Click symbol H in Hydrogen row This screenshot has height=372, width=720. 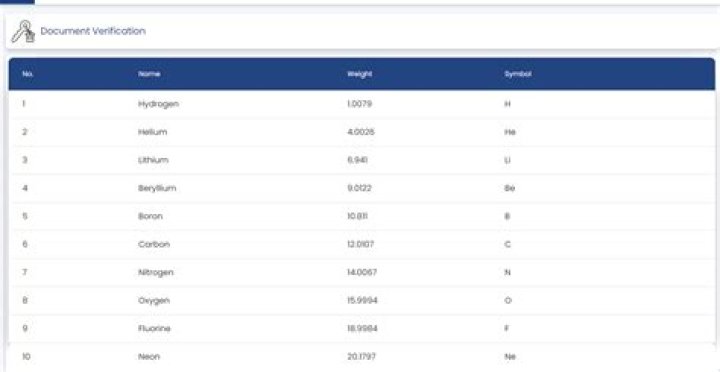point(507,104)
